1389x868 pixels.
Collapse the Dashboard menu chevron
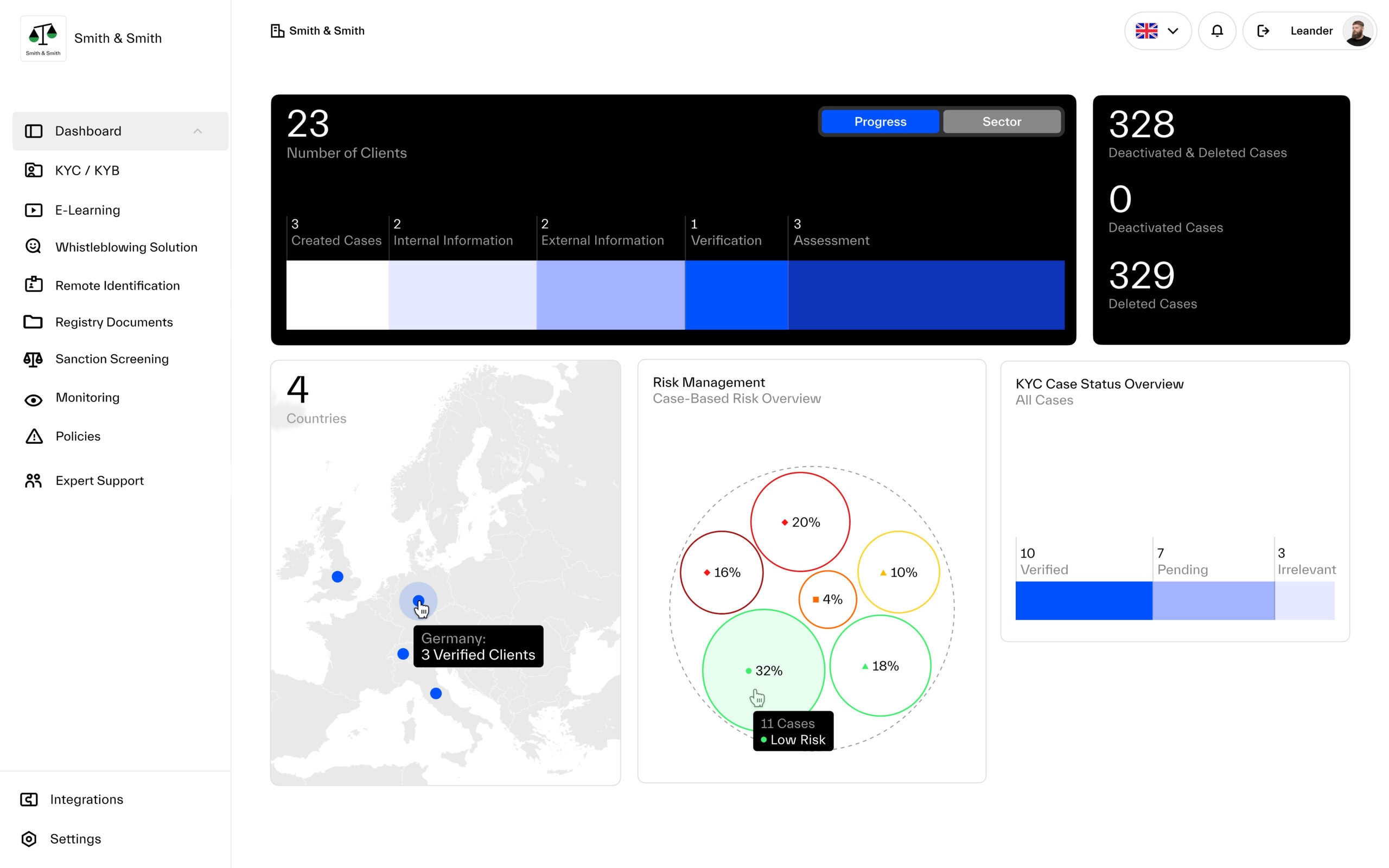[x=197, y=131]
